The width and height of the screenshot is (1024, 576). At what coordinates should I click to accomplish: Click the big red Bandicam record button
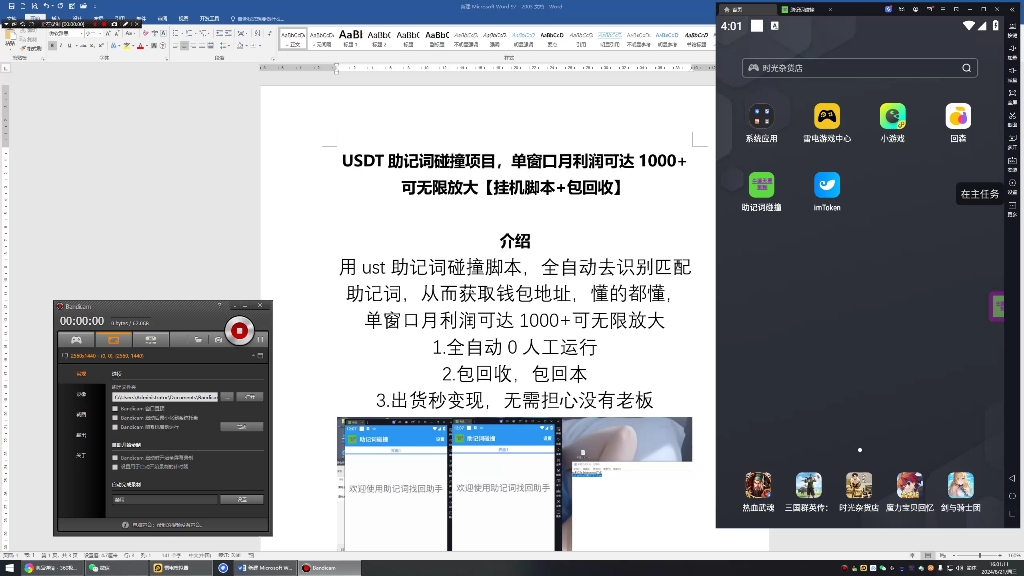pos(239,330)
